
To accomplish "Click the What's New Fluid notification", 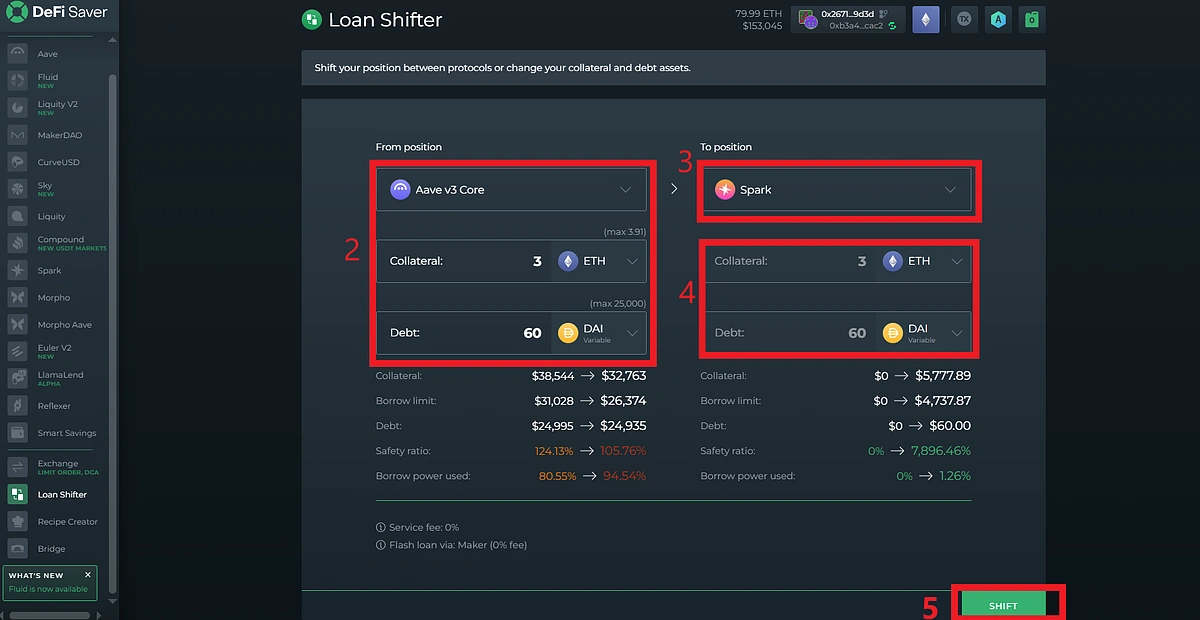I will pyautogui.click(x=50, y=581).
